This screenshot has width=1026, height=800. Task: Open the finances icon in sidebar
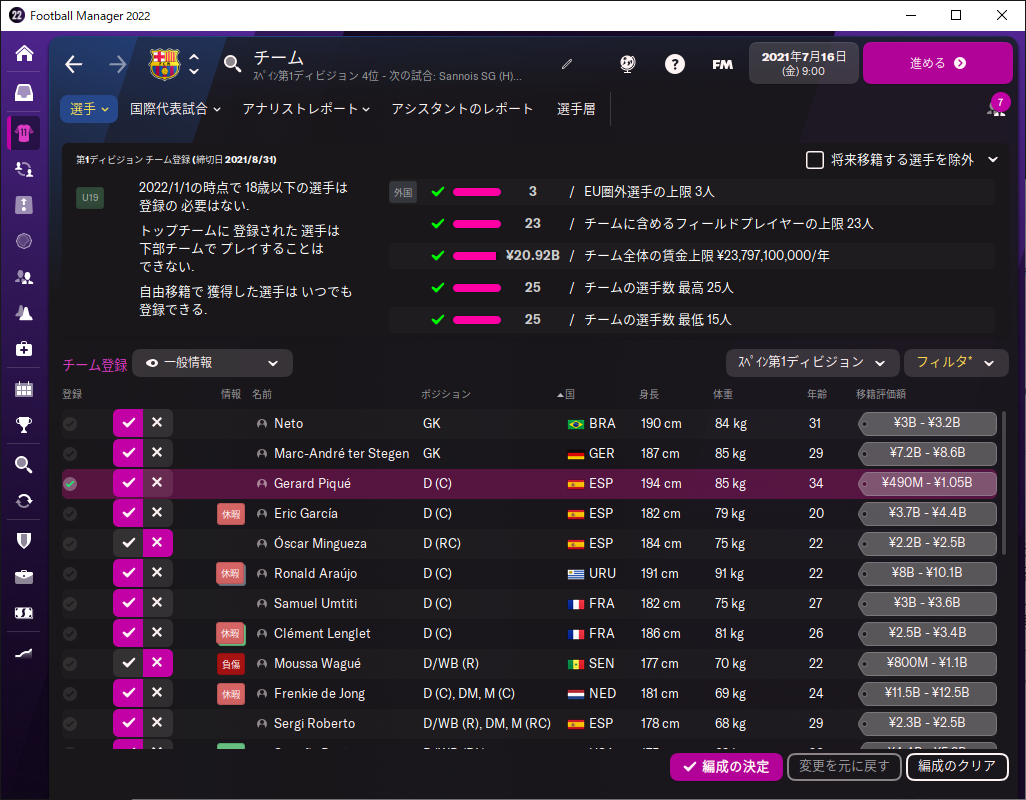[24, 613]
